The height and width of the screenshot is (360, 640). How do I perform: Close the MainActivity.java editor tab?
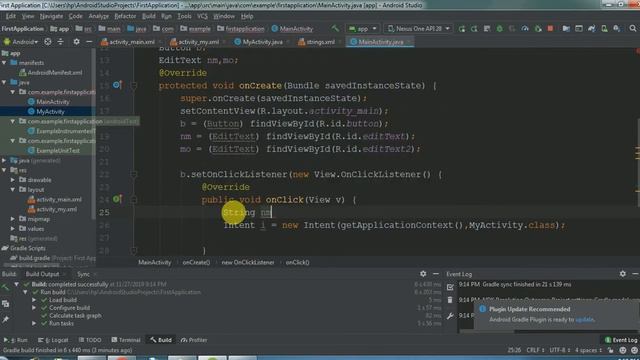coord(409,42)
